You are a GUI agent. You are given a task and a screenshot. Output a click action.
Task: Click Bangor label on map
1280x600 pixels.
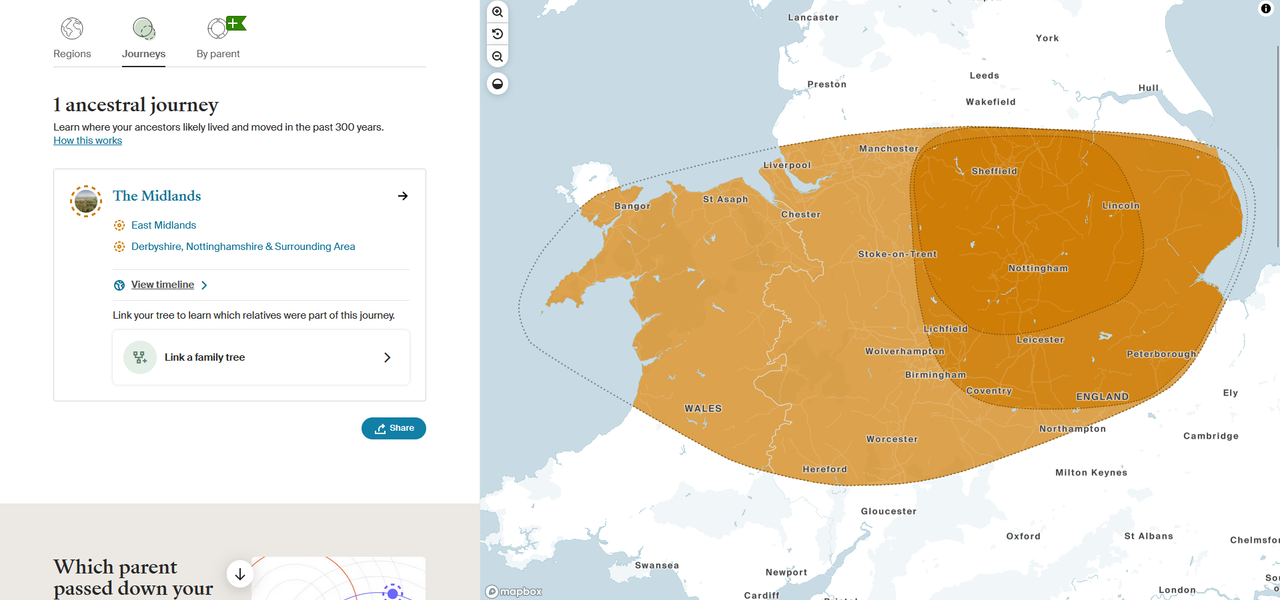(x=632, y=206)
